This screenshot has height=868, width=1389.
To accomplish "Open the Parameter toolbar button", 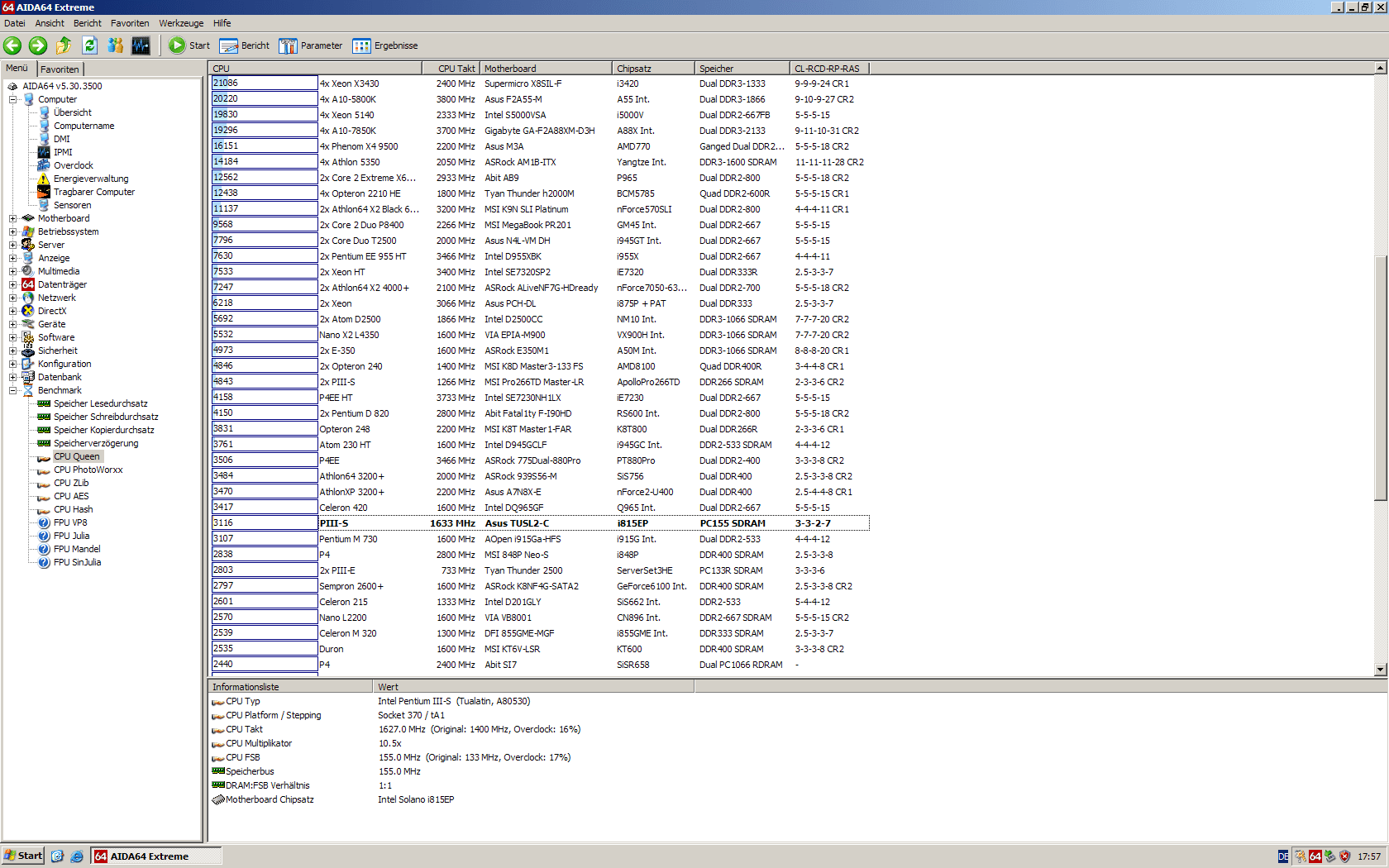I will click(x=311, y=45).
